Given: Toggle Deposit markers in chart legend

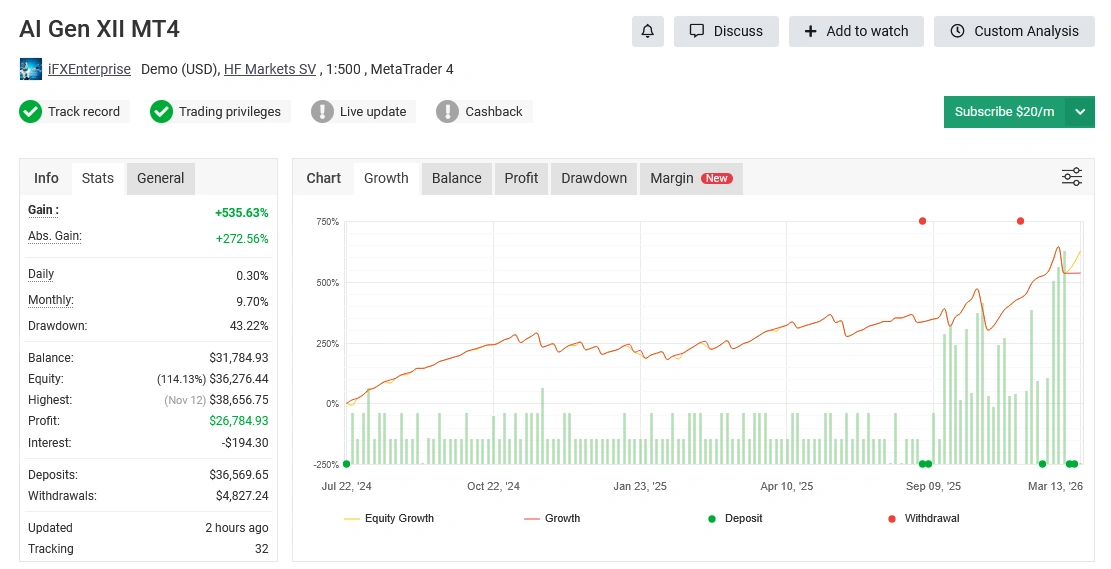Looking at the screenshot, I should point(735,518).
